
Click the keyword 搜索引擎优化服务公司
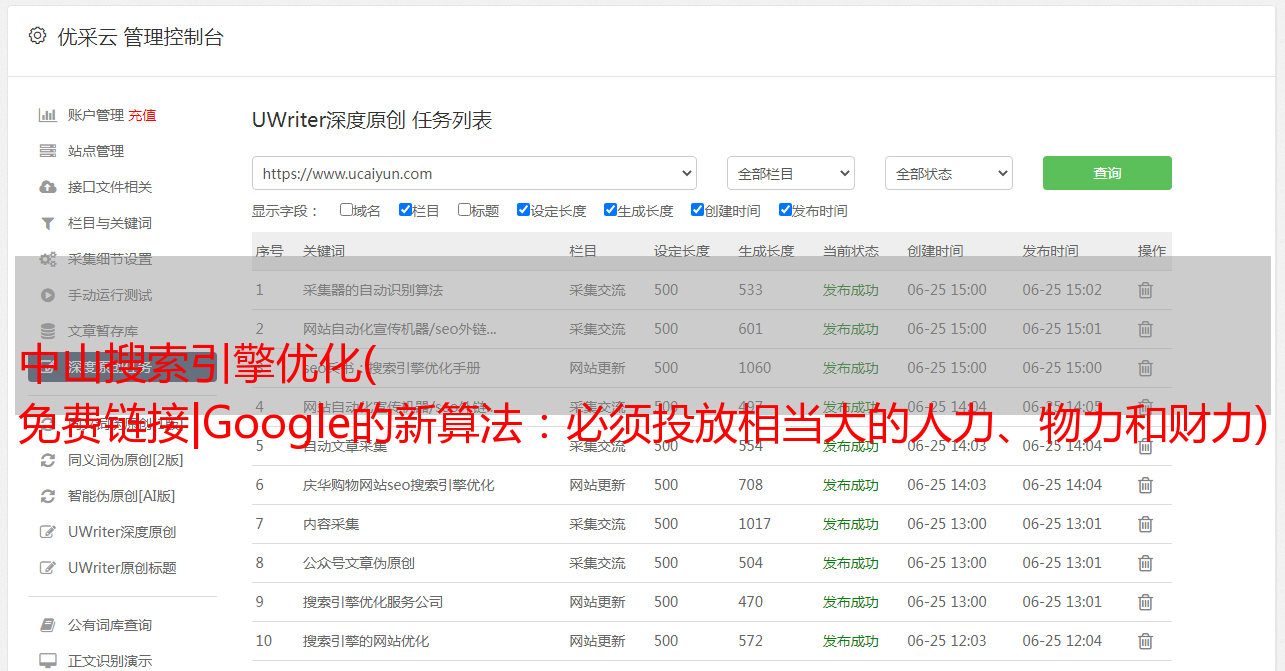[373, 602]
